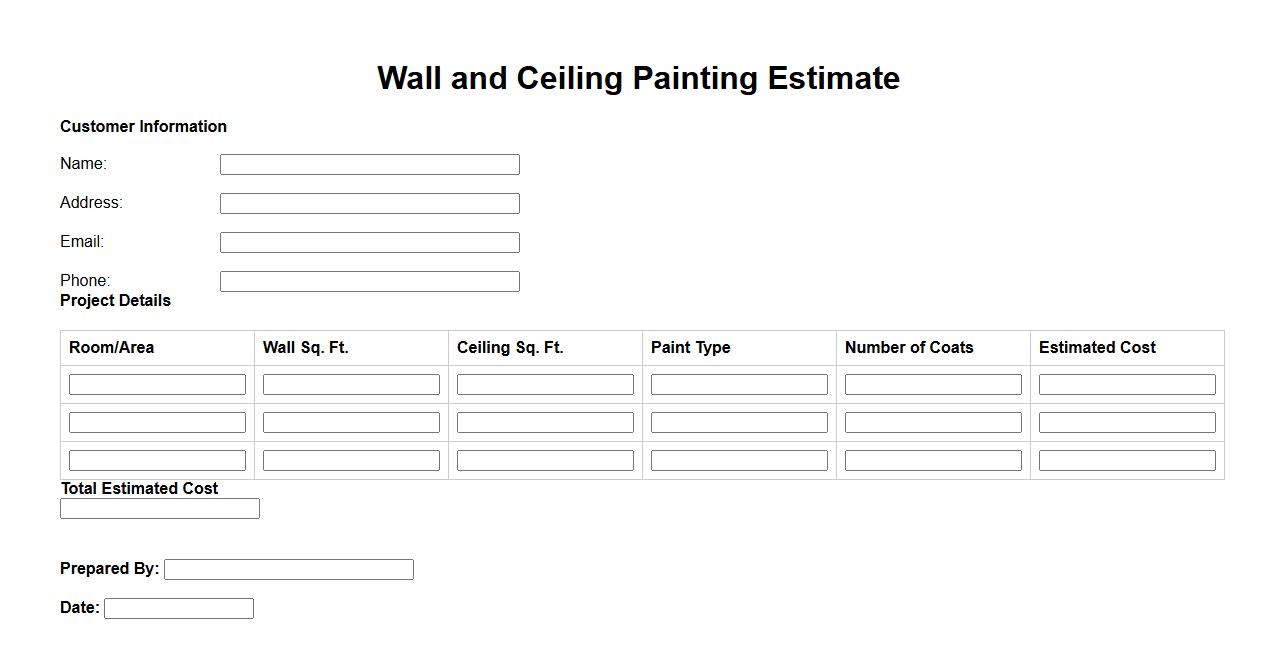Select the Prepared By input field

(289, 570)
